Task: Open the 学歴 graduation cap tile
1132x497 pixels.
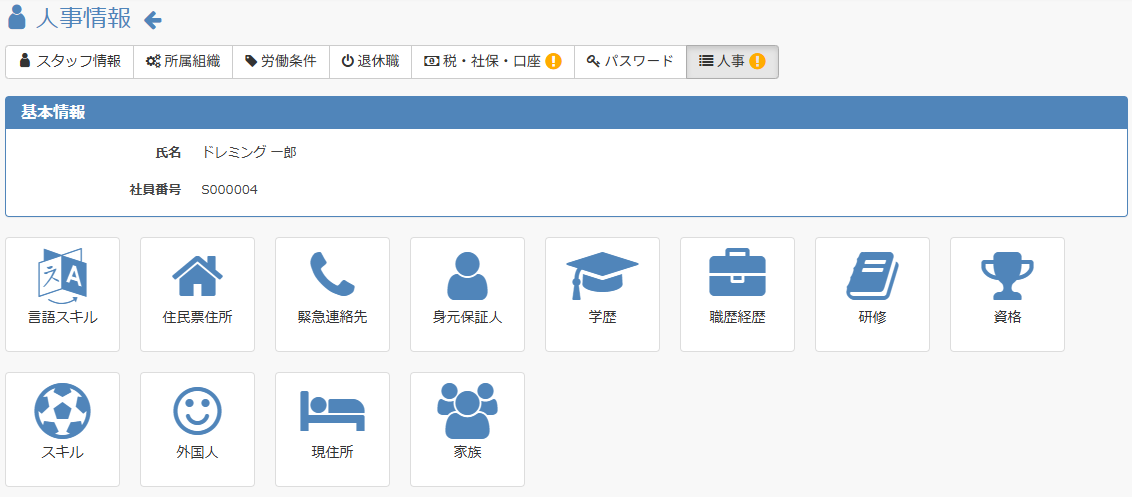Action: pos(602,295)
